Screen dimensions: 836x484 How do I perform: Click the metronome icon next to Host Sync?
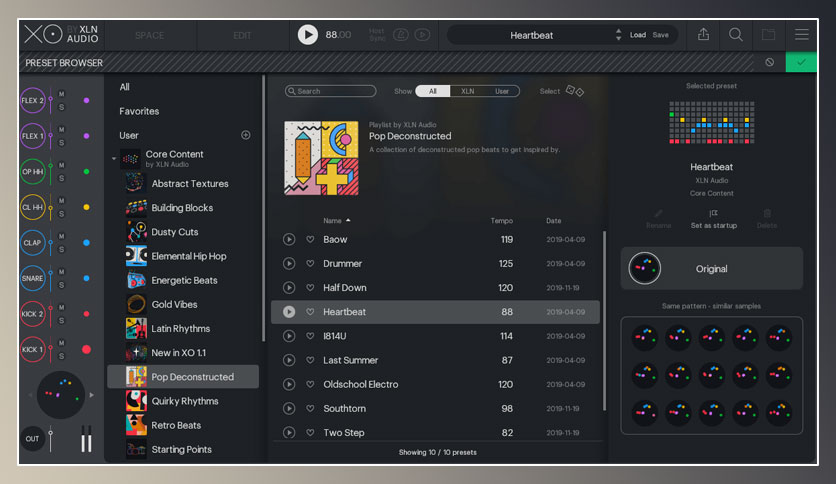(x=400, y=35)
